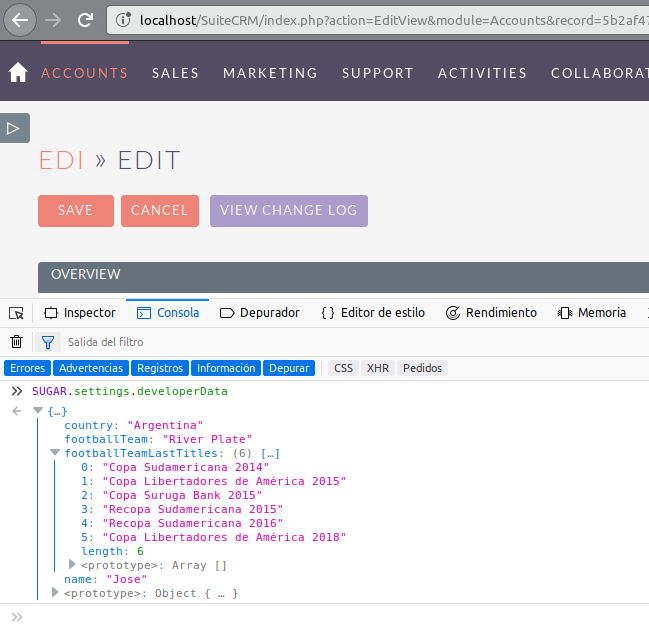Image resolution: width=649 pixels, height=644 pixels.
Task: Enable the Pedidos filter
Action: (422, 368)
